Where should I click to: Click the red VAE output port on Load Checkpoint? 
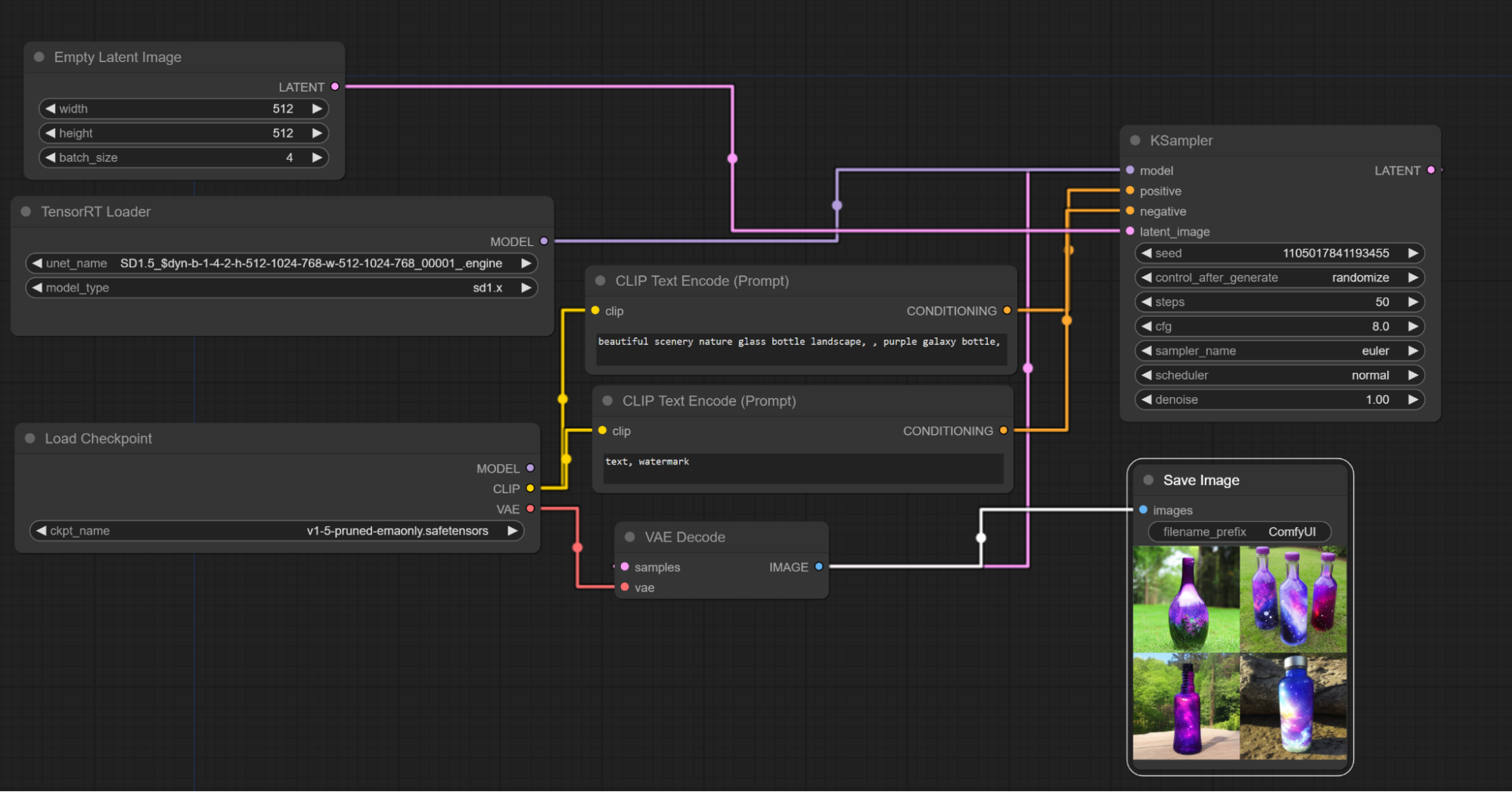530,509
